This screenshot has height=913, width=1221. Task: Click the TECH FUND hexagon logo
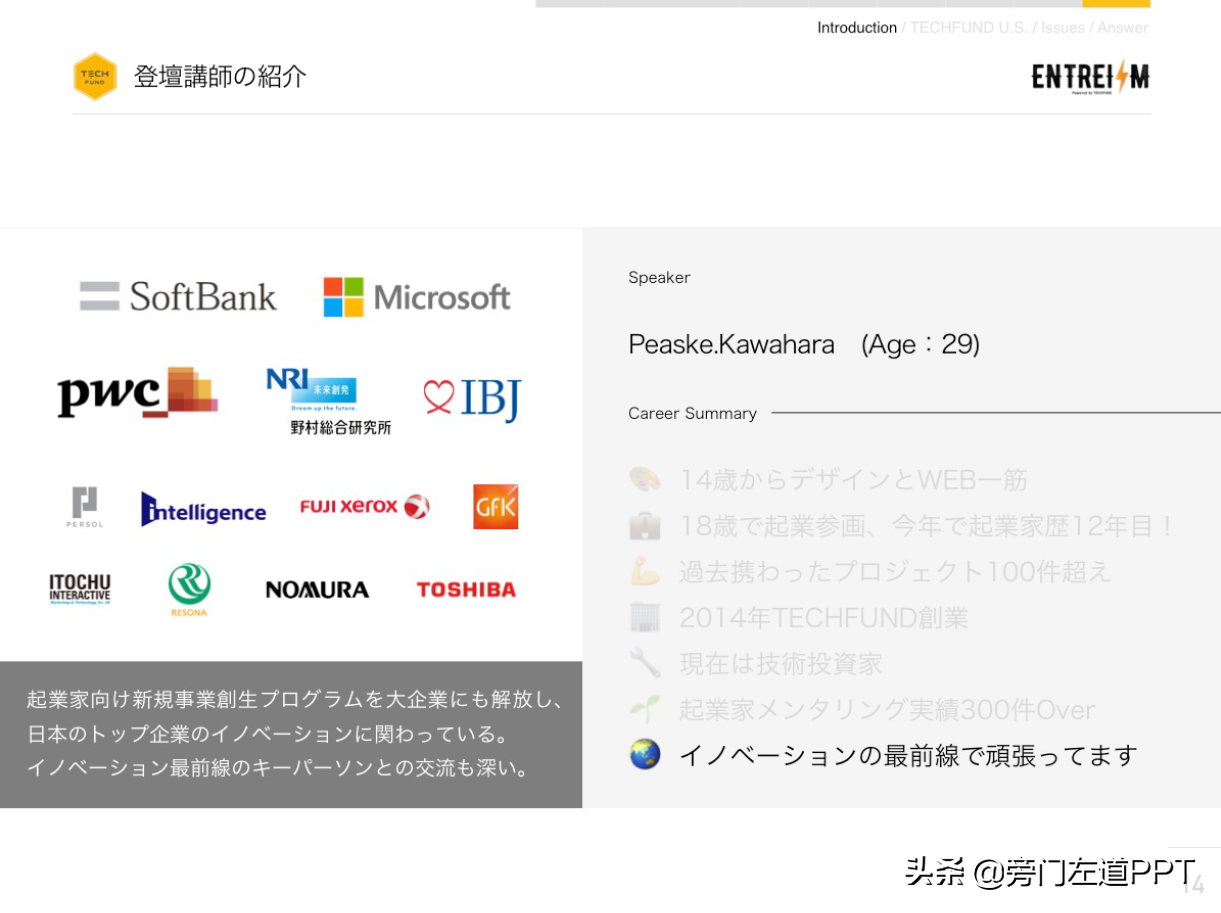point(95,77)
